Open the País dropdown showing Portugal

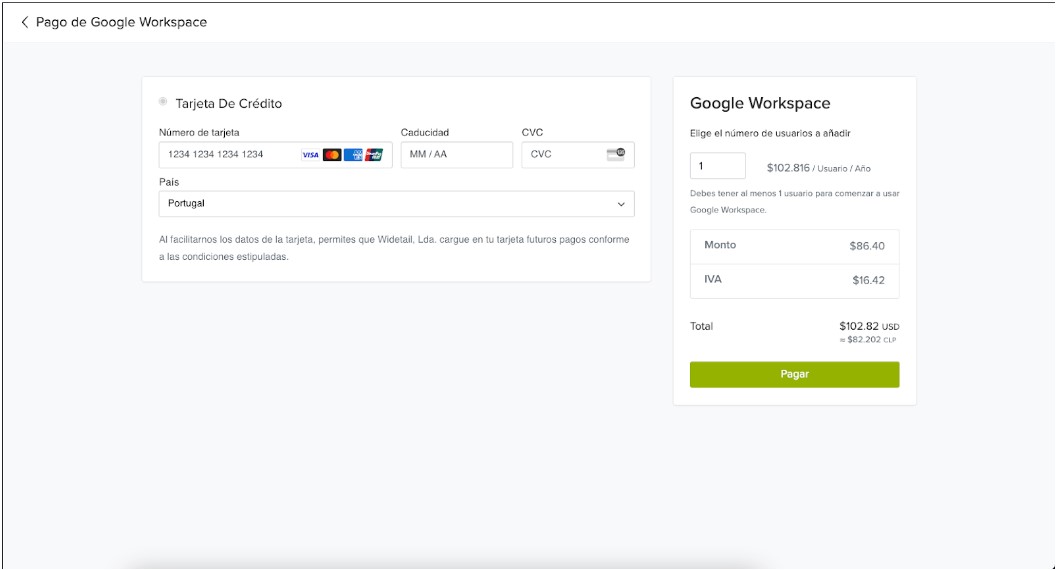pyautogui.click(x=396, y=204)
